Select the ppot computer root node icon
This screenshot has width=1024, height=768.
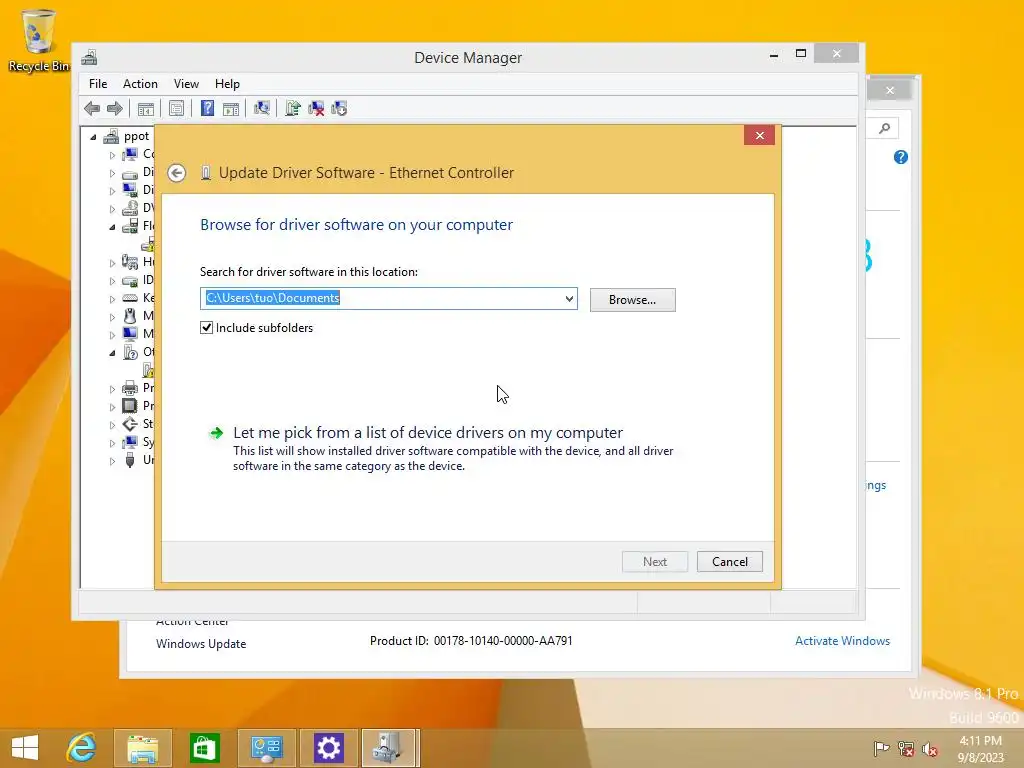(112, 136)
